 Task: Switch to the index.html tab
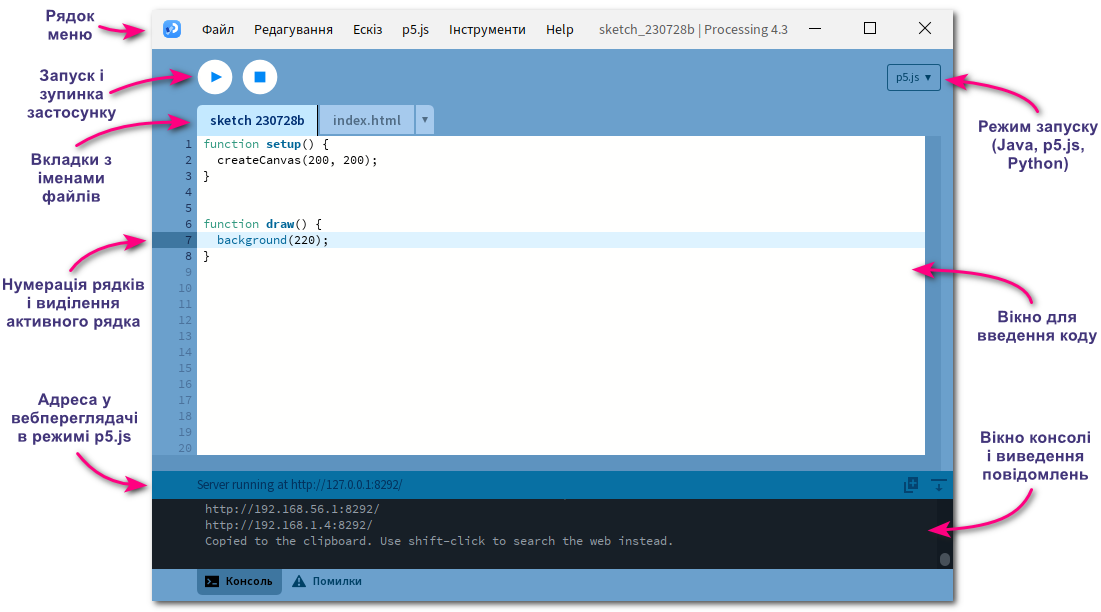(x=366, y=119)
